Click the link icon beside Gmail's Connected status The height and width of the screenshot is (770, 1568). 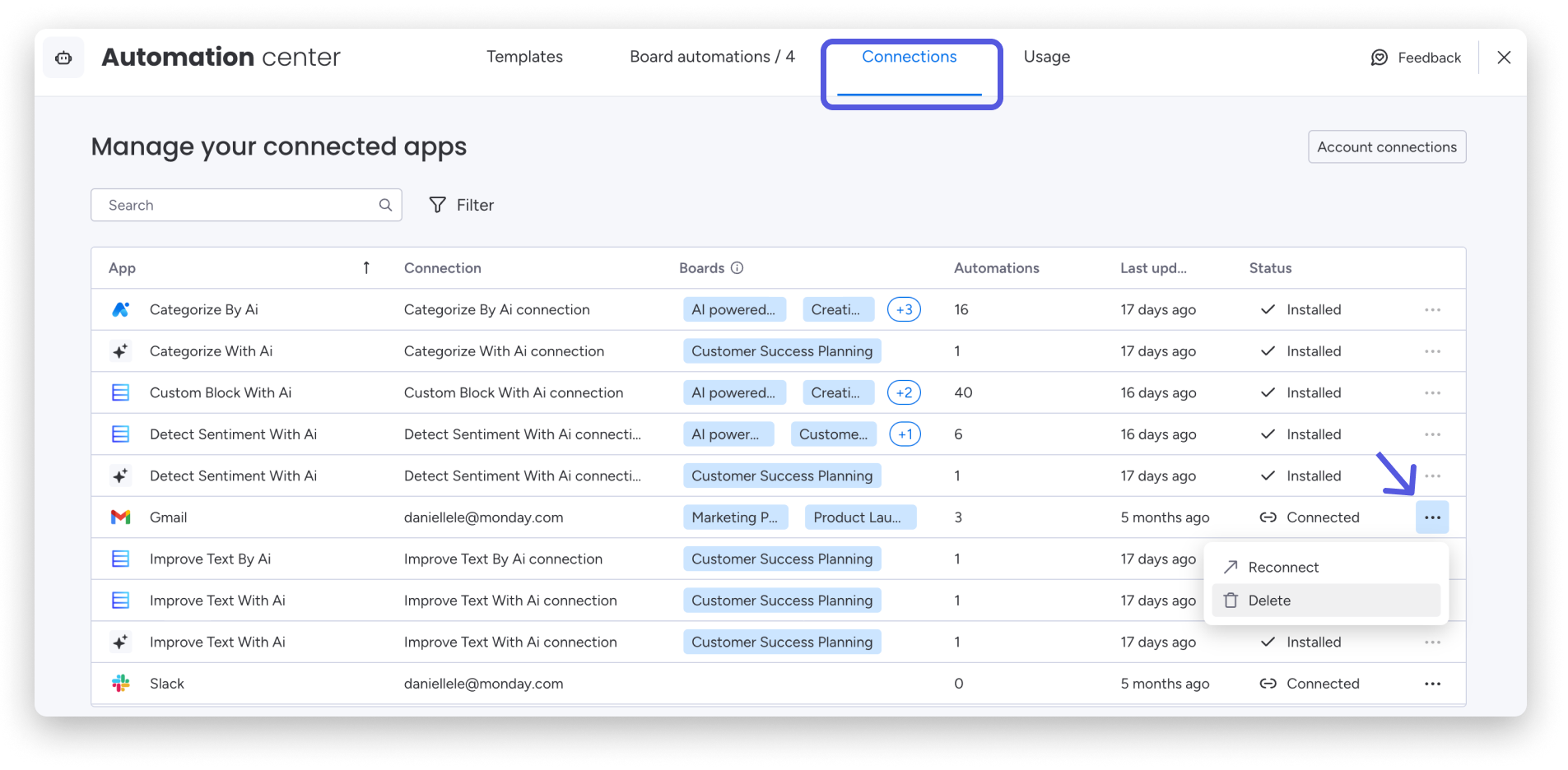(x=1268, y=517)
